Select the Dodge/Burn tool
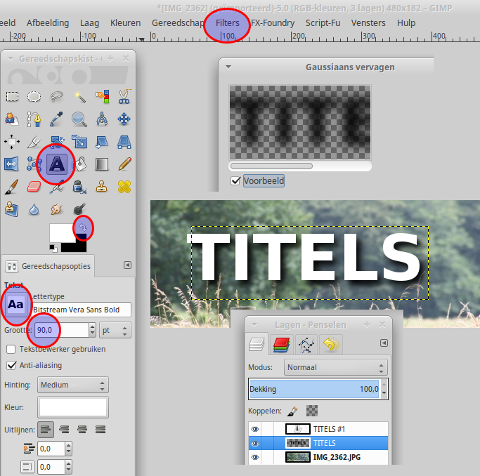The image size is (480, 476). (x=79, y=209)
